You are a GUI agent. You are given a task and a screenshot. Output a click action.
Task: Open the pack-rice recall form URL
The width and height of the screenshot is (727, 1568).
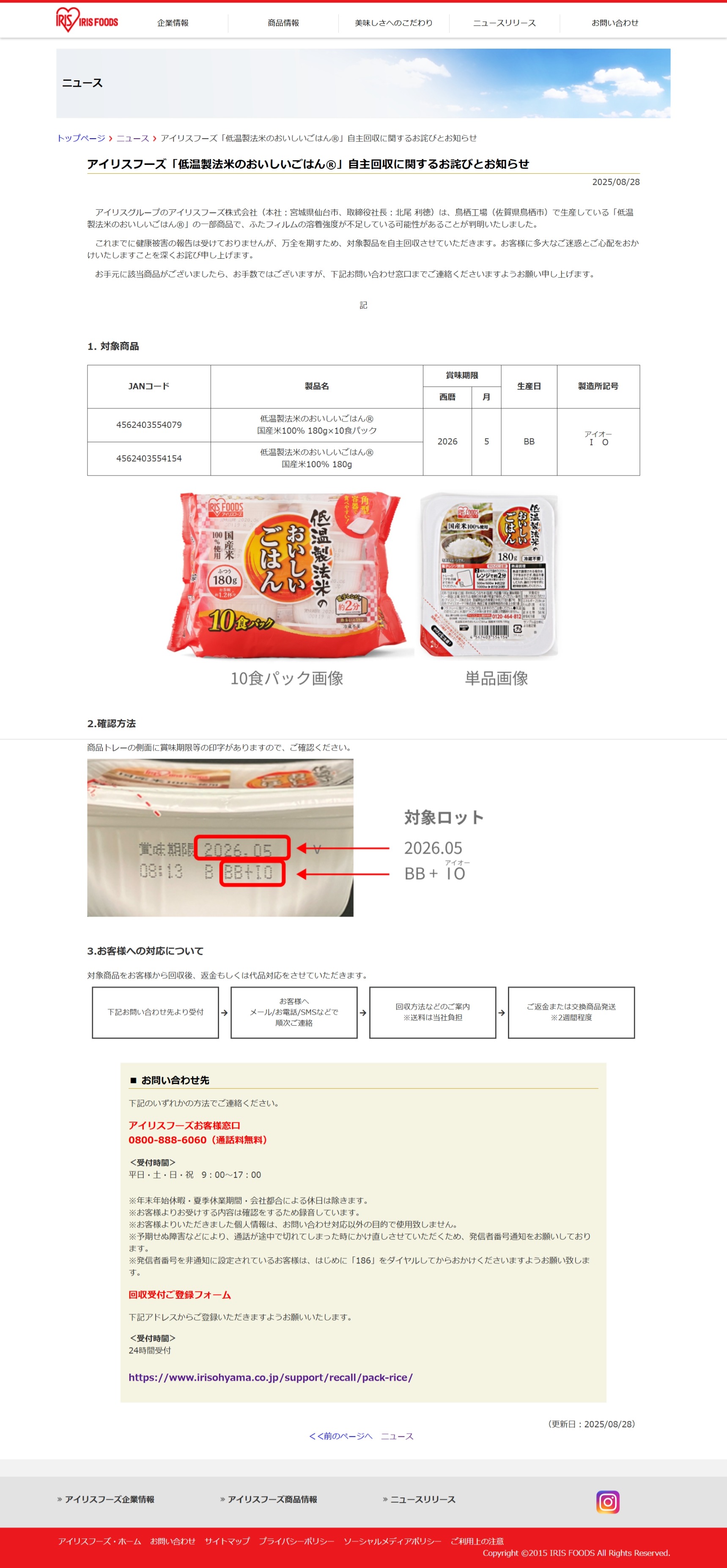pyautogui.click(x=270, y=1377)
